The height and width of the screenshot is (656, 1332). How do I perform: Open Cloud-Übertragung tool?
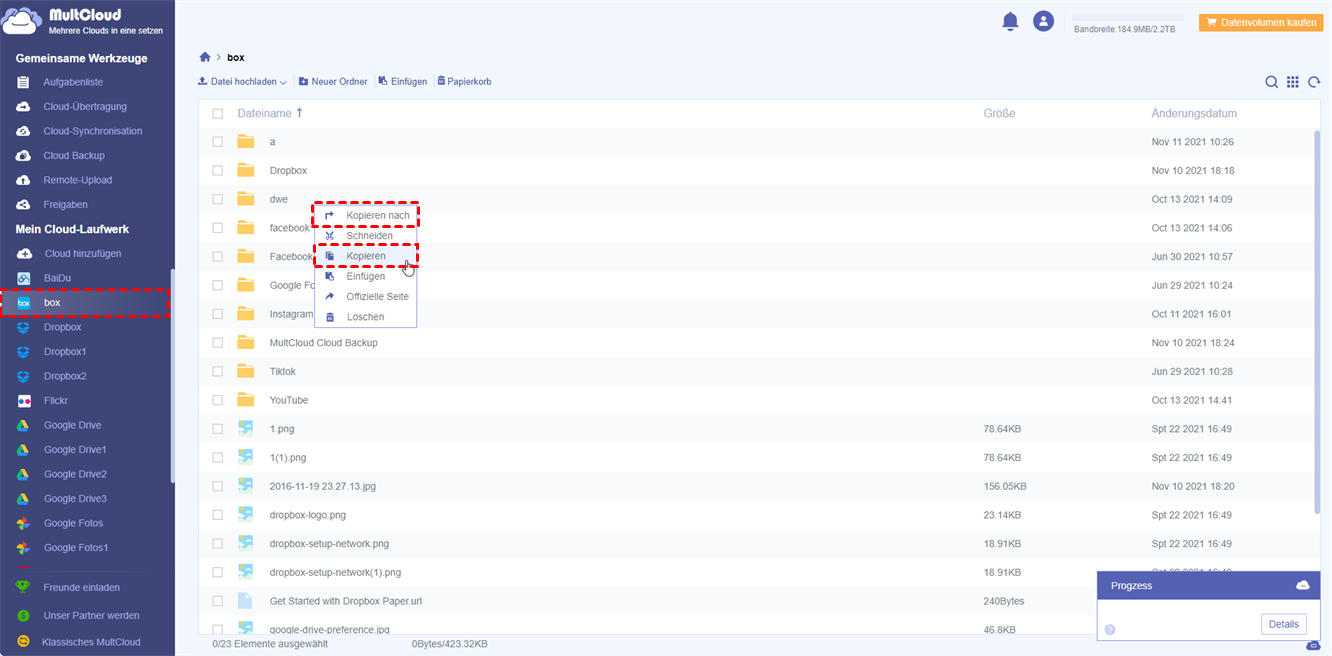[85, 106]
